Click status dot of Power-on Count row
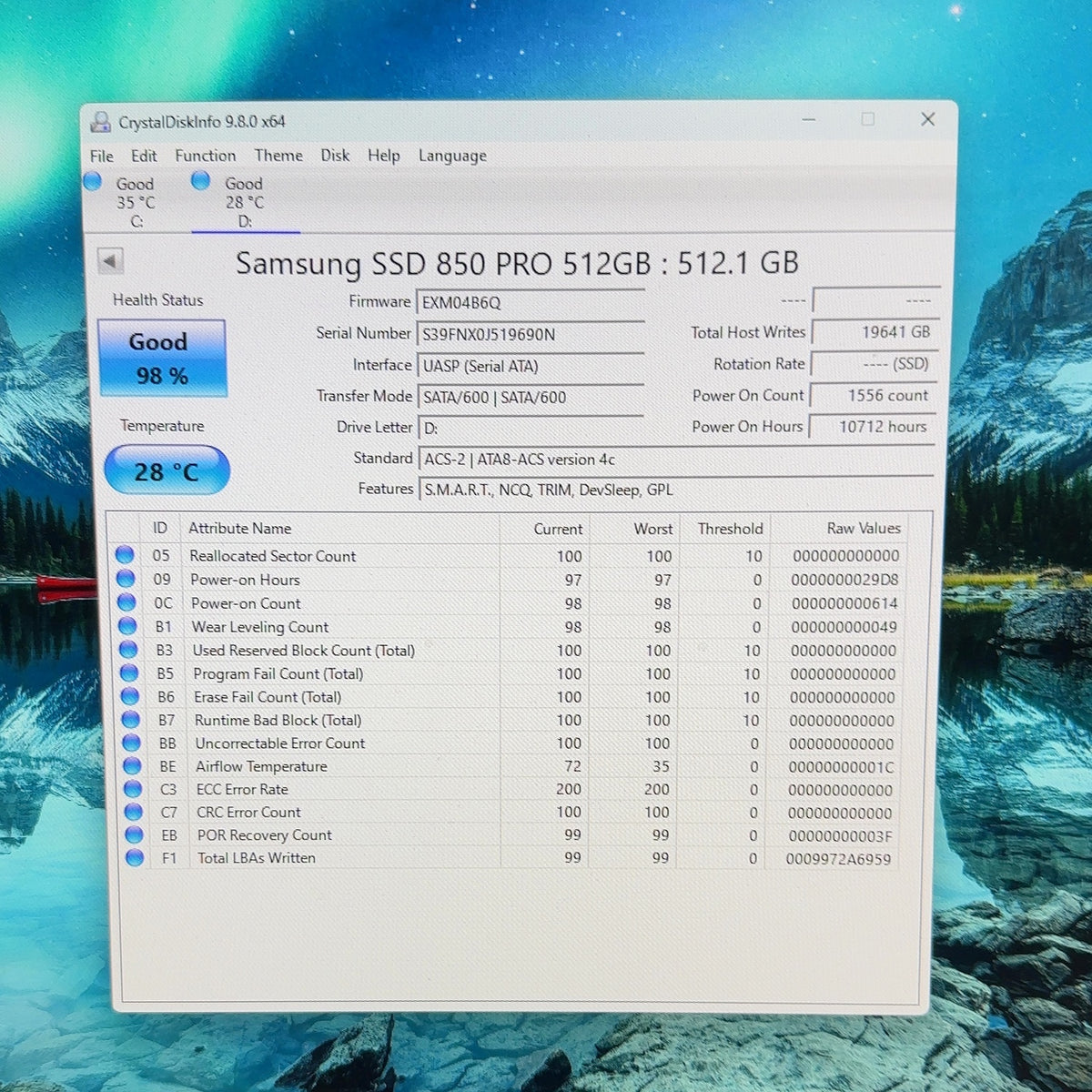 click(x=126, y=602)
